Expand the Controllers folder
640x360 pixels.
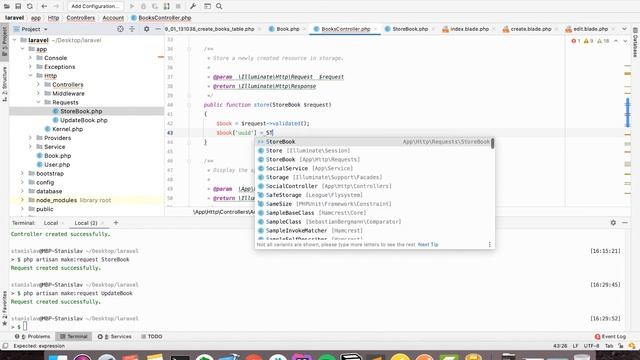pyautogui.click(x=38, y=84)
